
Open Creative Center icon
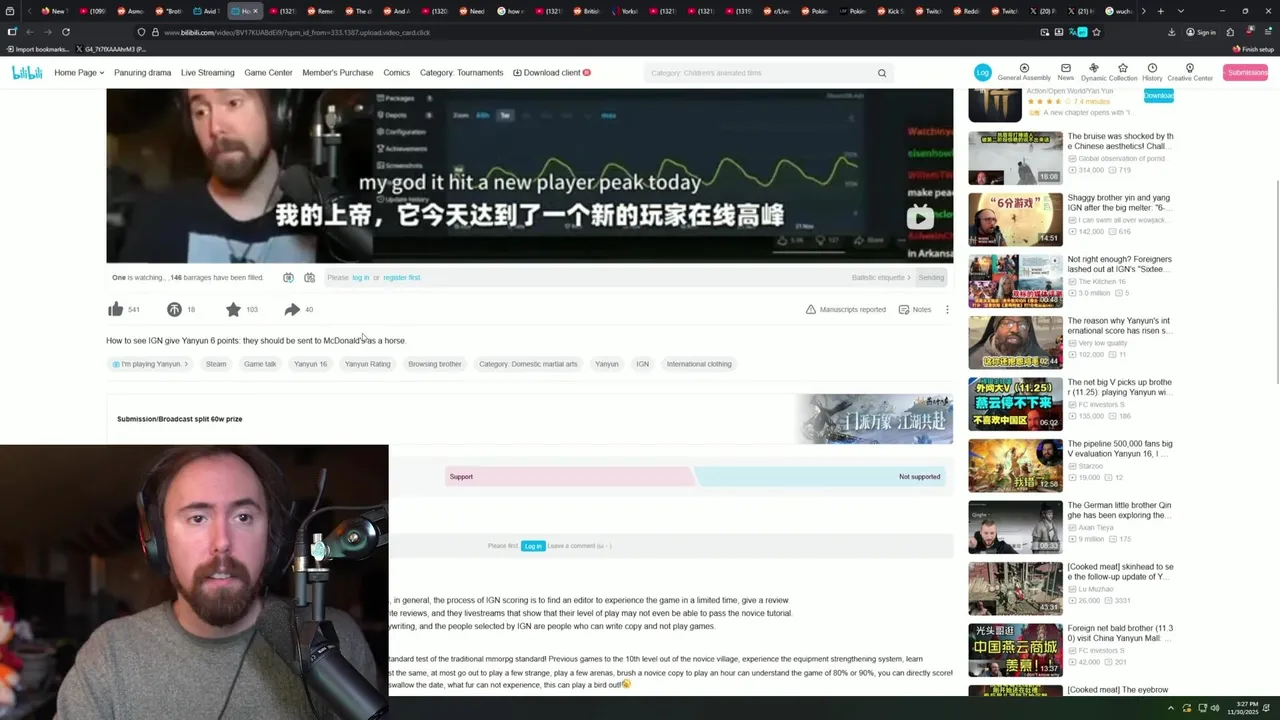point(1190,72)
